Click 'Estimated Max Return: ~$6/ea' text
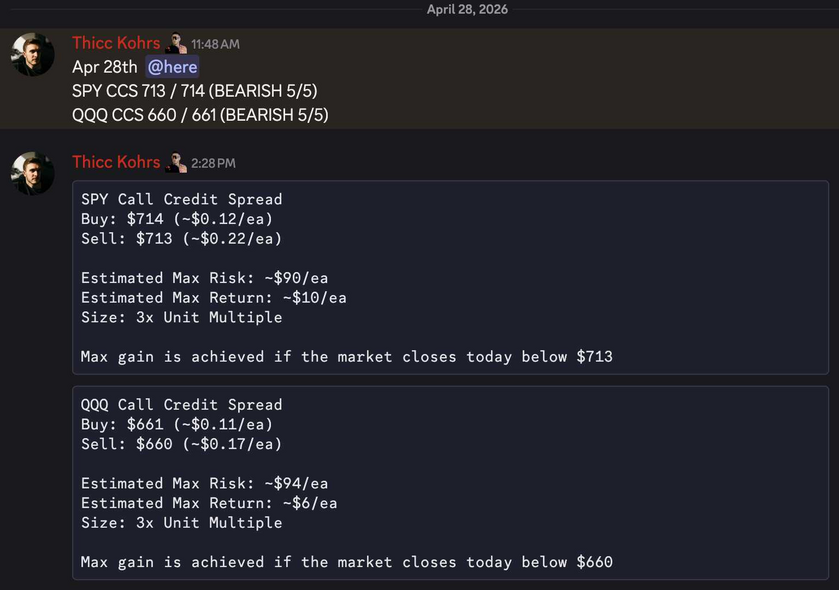The height and width of the screenshot is (590, 839). pyautogui.click(x=209, y=503)
